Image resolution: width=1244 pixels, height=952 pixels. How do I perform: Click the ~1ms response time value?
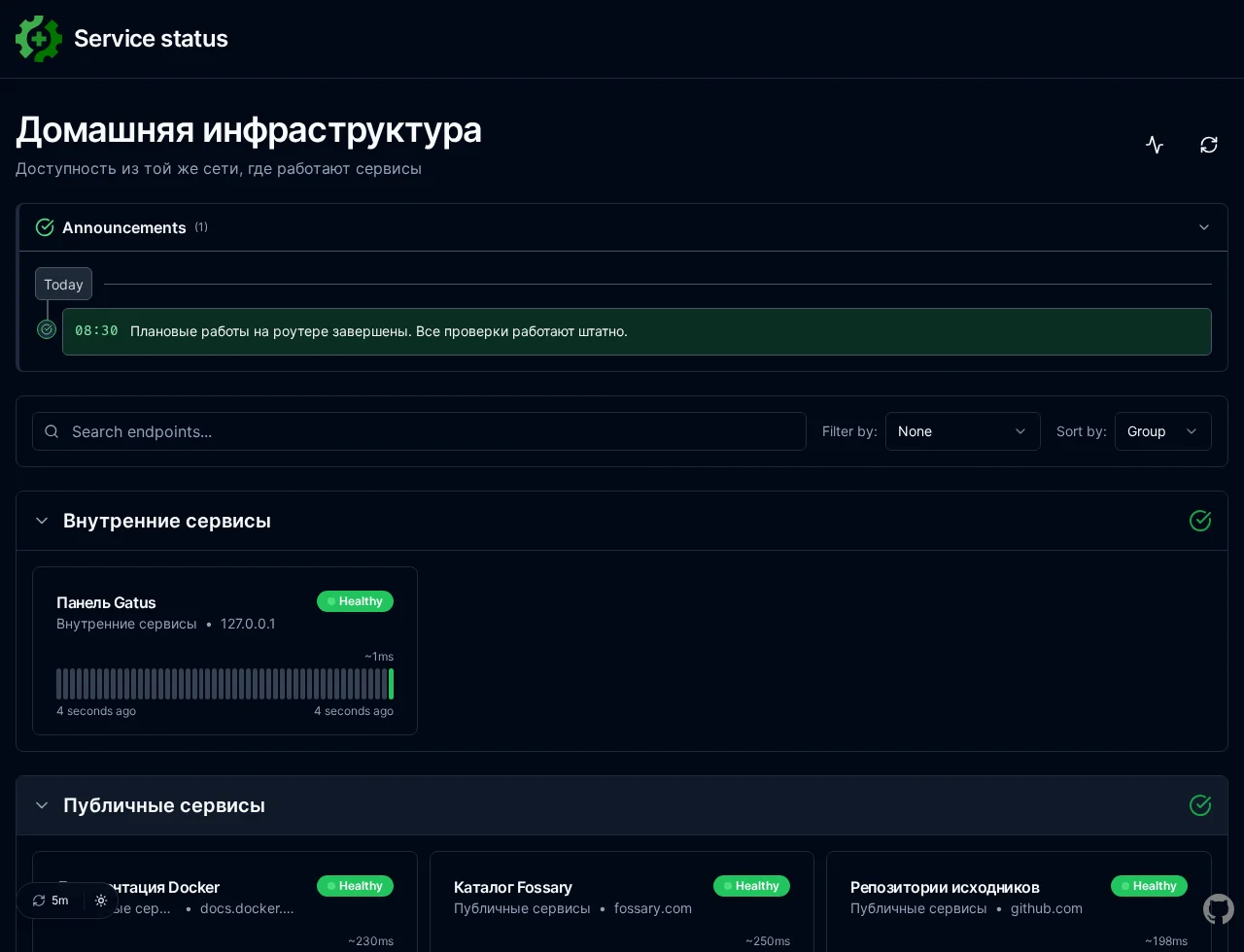379,657
